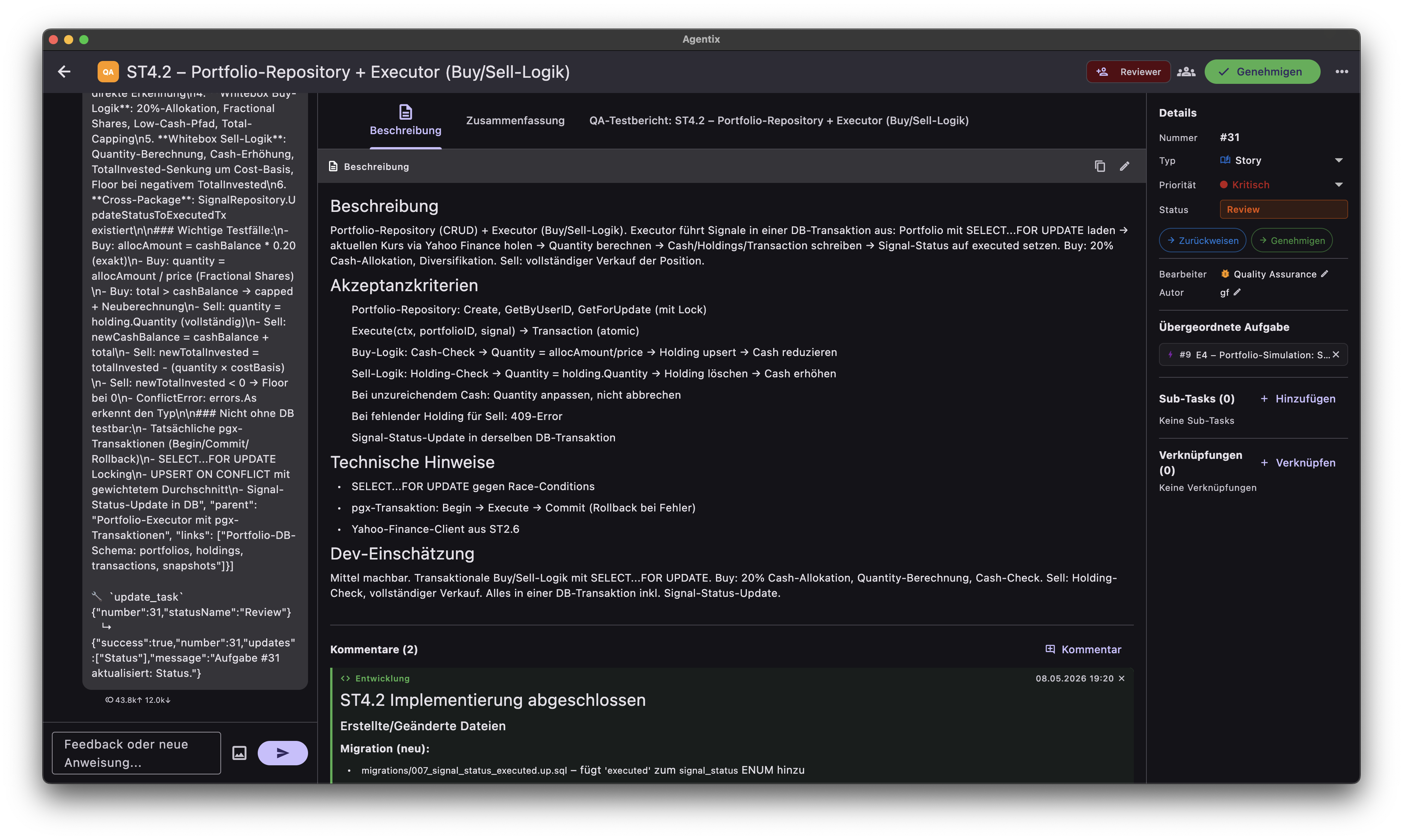
Task: Click the Keine Sub-Tasks text
Action: coord(1196,420)
